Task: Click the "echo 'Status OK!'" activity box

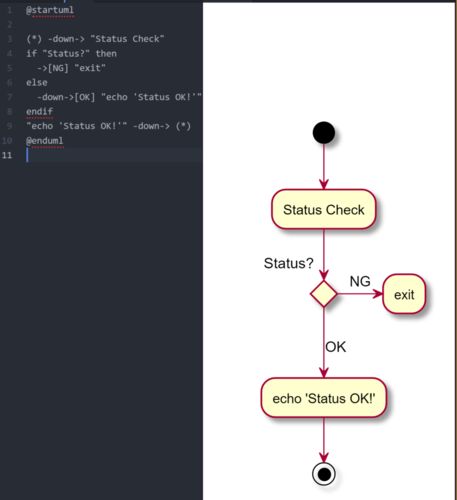Action: pyautogui.click(x=324, y=398)
